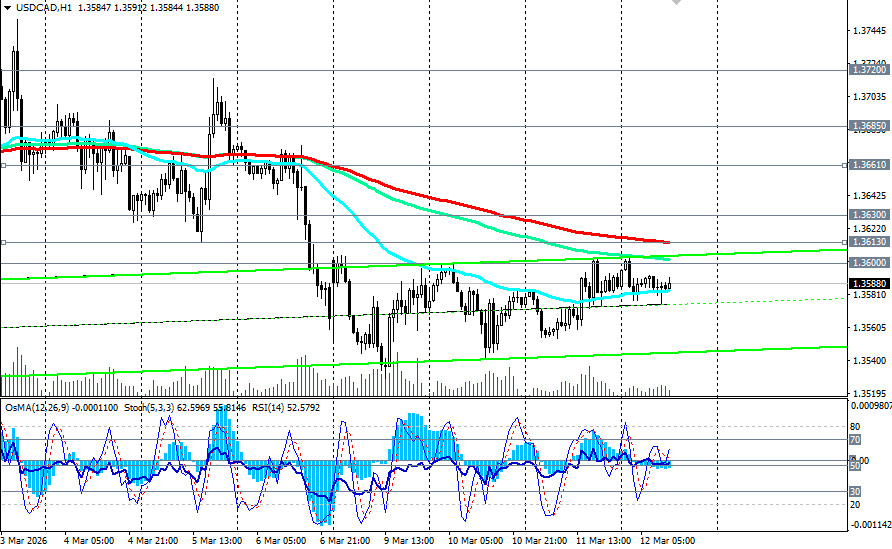Click the Stoch(5,3,3) indicator label

[149, 408]
